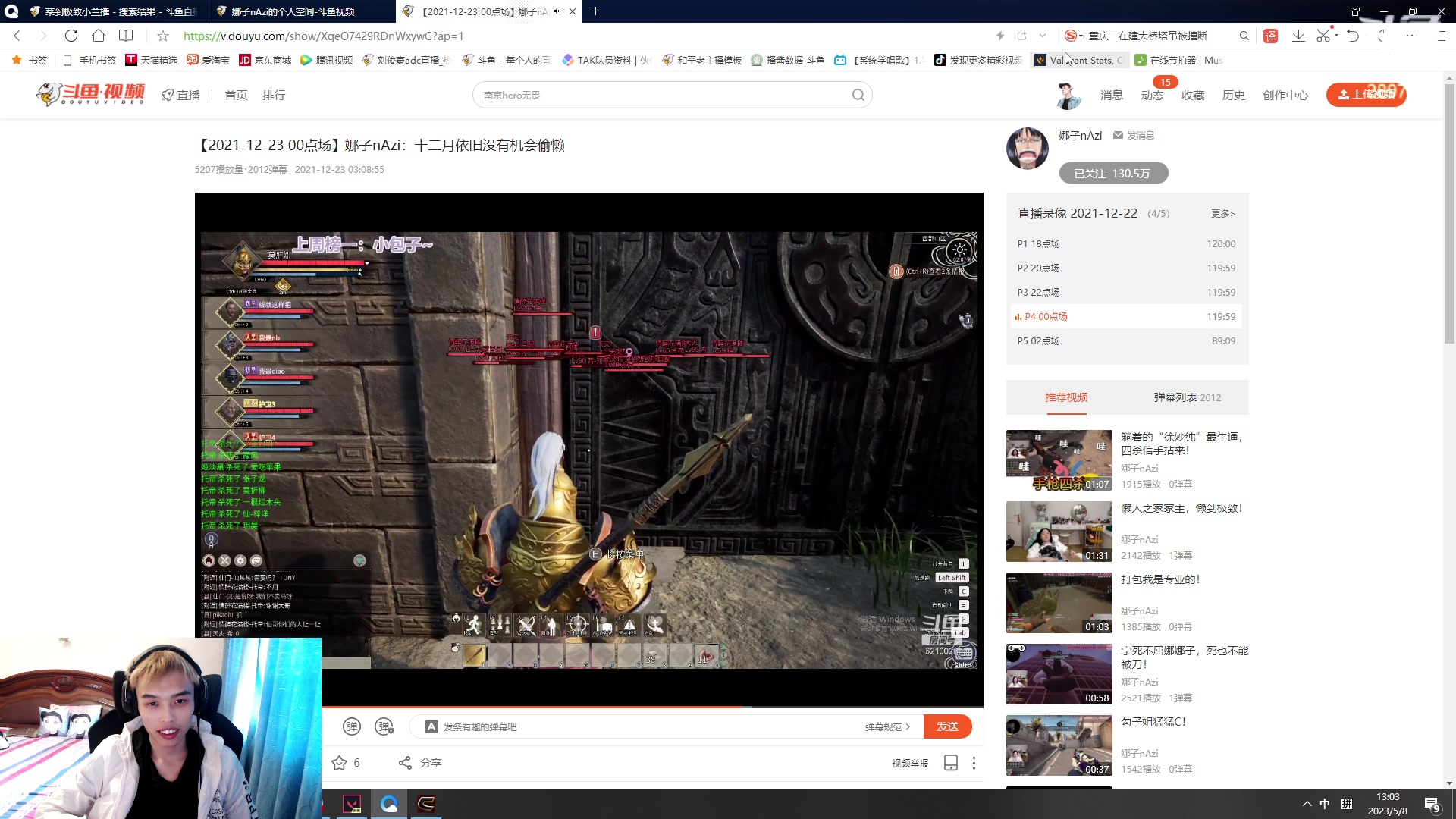Open the 动态 notifications icon
This screenshot has height=819, width=1456.
pos(1152,96)
